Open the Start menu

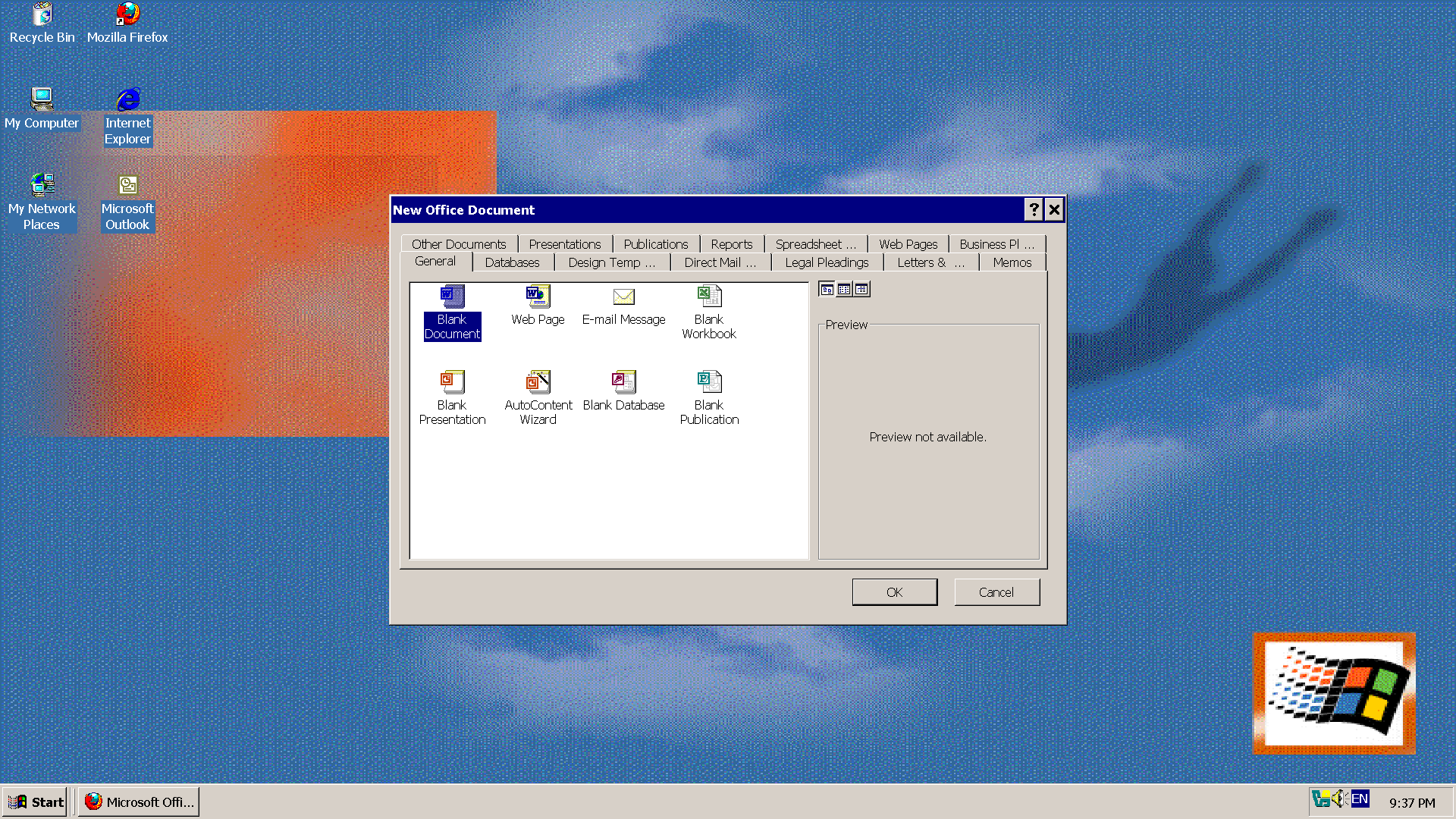click(x=36, y=802)
